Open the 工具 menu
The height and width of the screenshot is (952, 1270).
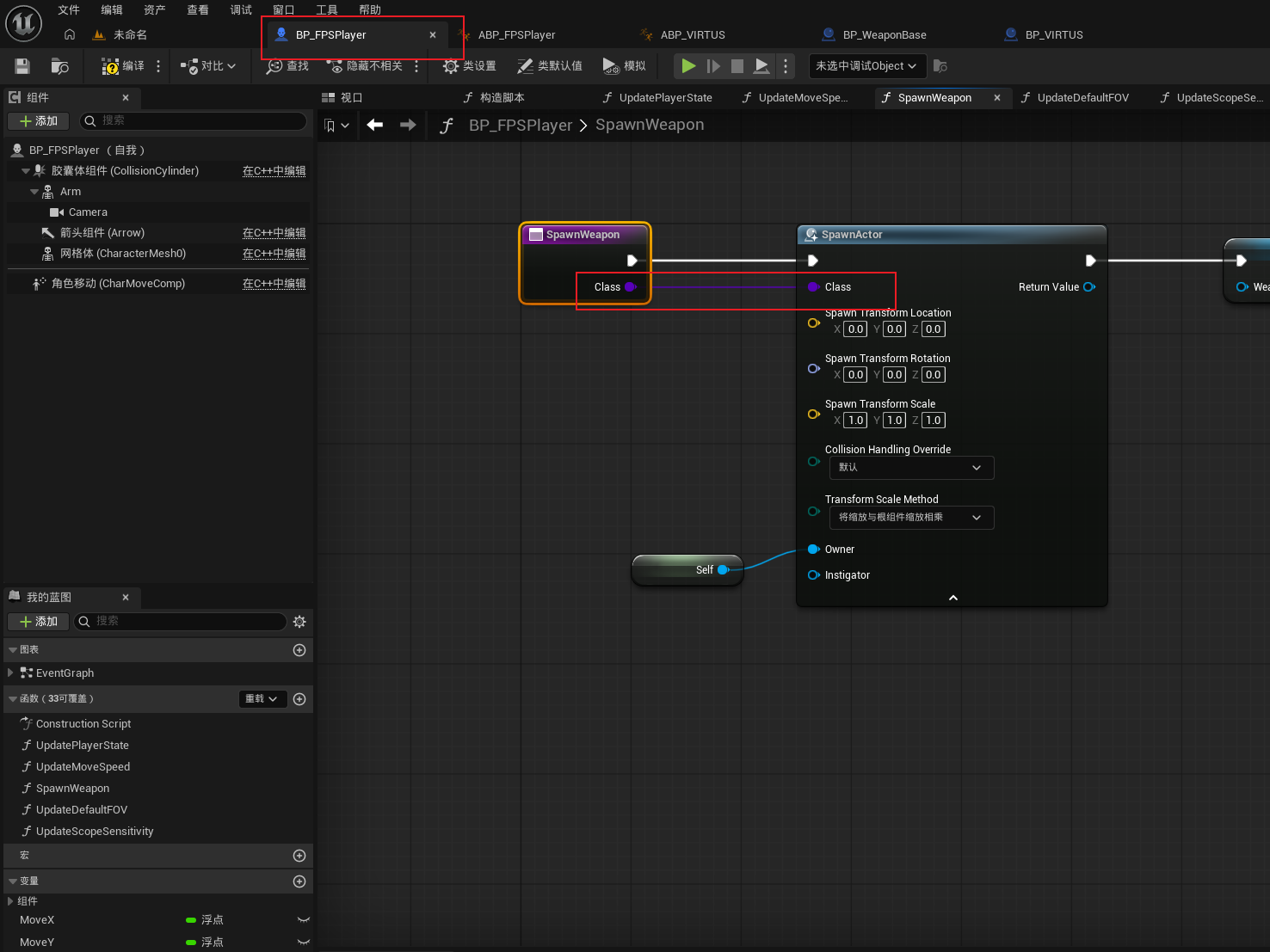tap(327, 10)
